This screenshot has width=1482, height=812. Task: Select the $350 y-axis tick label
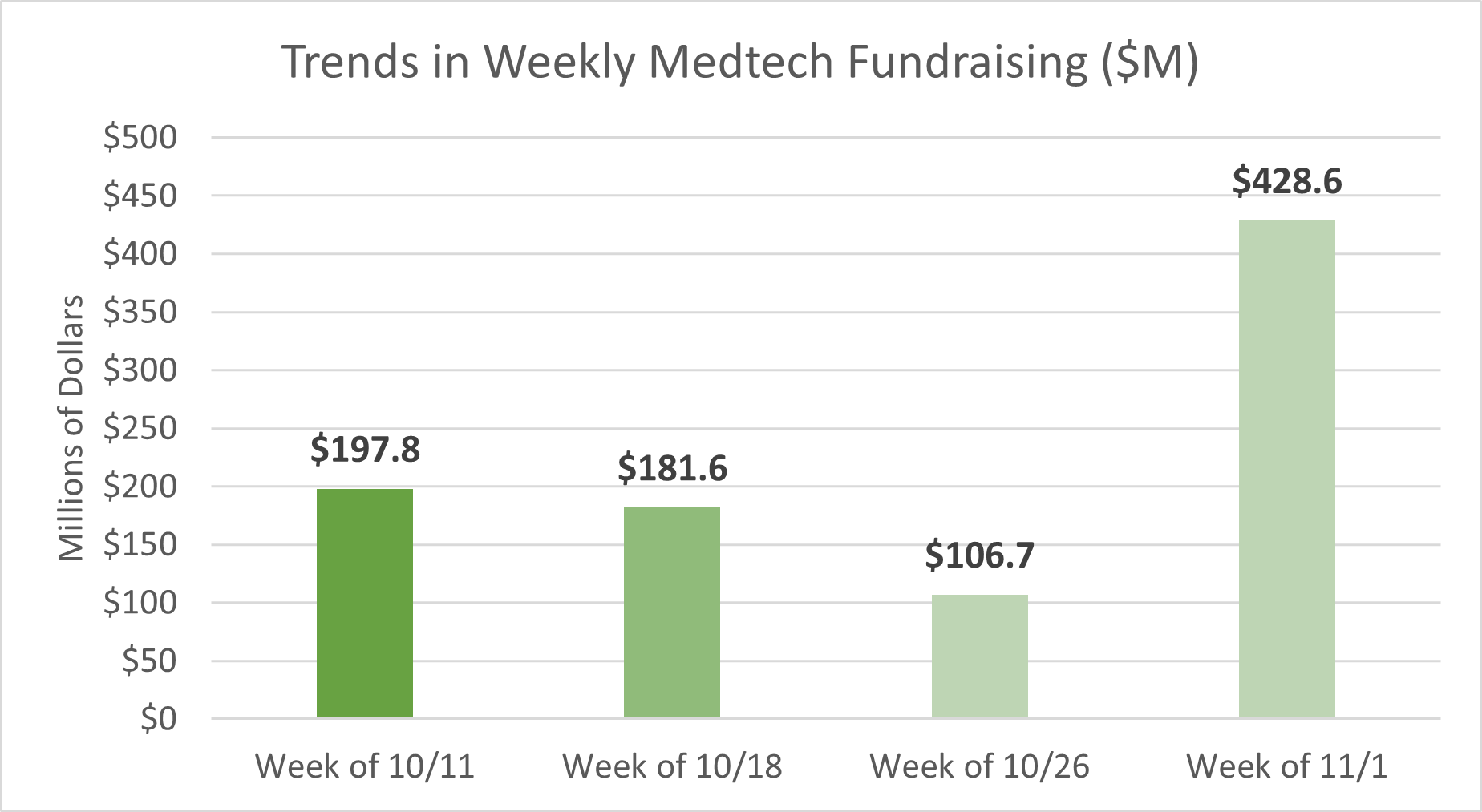(140, 312)
